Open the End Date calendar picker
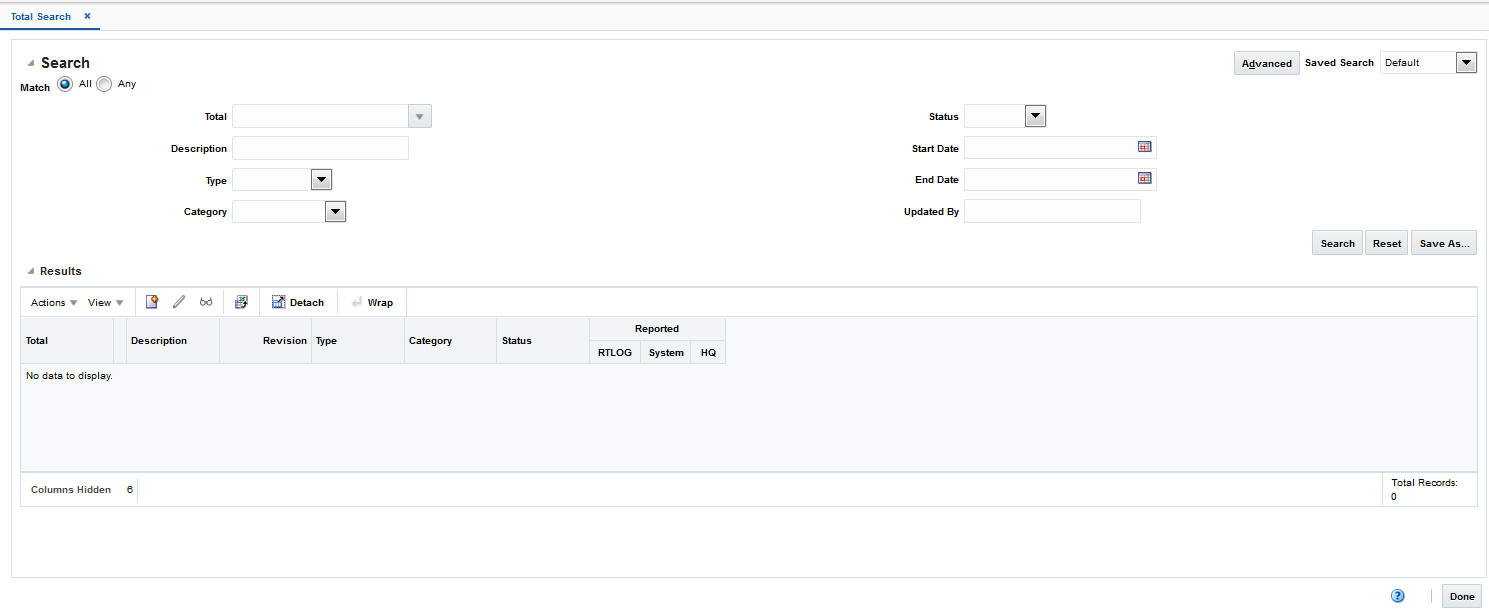 pyautogui.click(x=1144, y=178)
